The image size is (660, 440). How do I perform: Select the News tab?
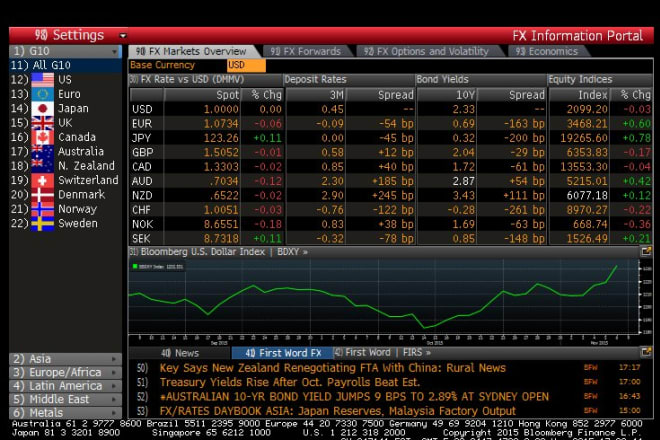pyautogui.click(x=180, y=353)
